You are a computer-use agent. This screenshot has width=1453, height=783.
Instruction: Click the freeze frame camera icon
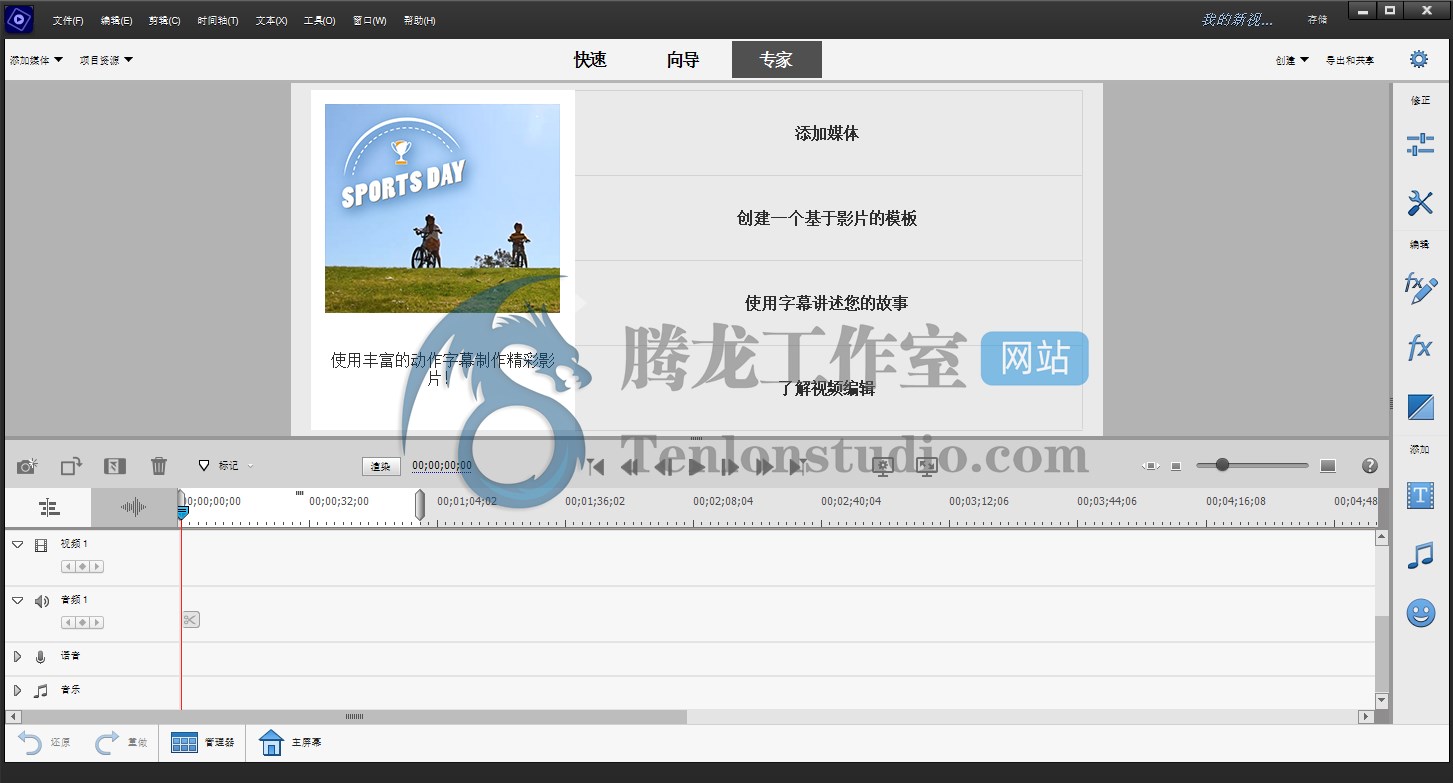click(x=27, y=466)
